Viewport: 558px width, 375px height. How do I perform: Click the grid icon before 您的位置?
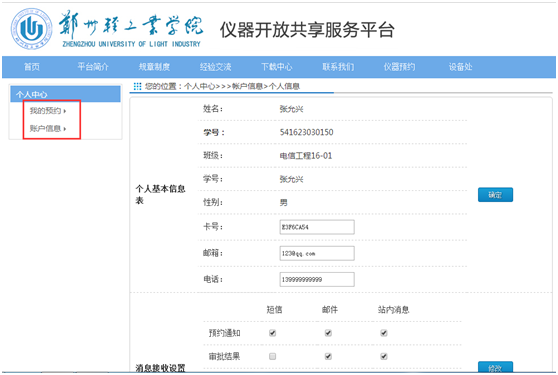[137, 86]
